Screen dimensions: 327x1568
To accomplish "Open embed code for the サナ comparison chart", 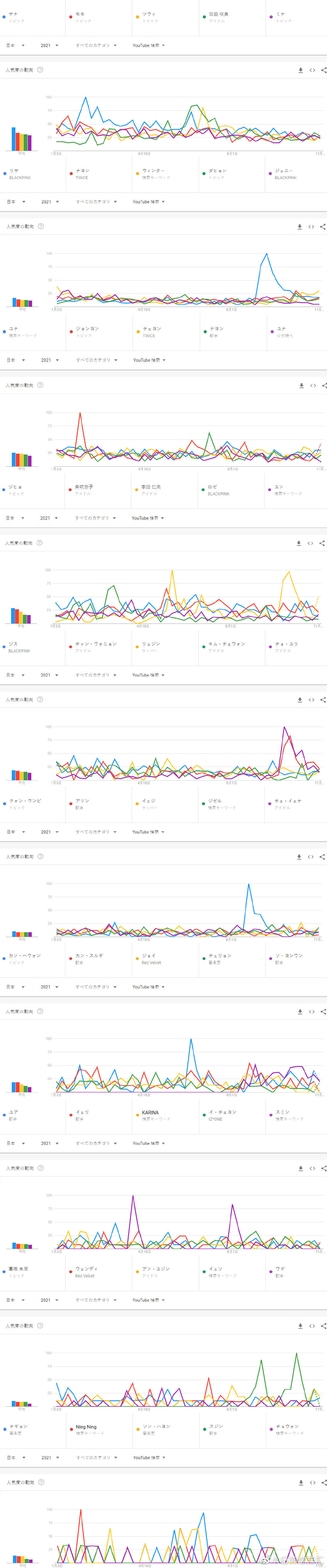I will tap(312, 70).
